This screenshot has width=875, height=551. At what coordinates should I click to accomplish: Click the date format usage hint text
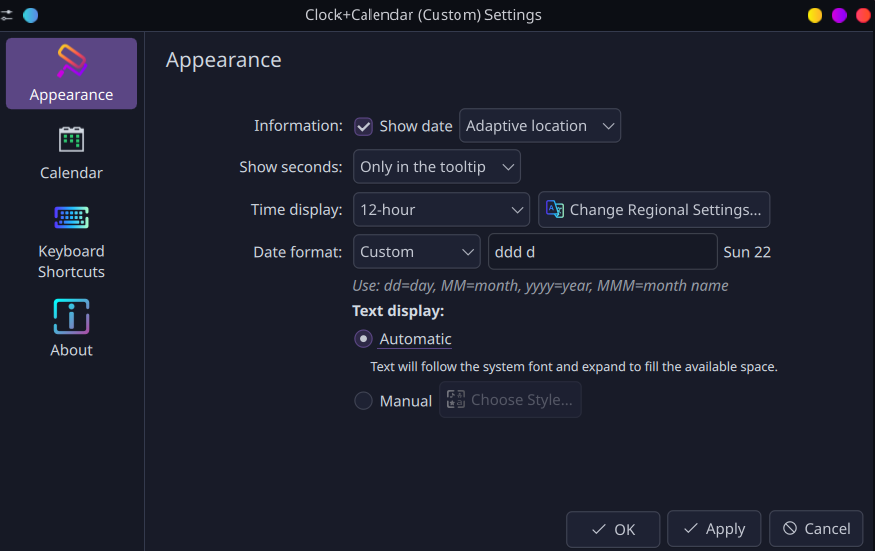(x=540, y=286)
